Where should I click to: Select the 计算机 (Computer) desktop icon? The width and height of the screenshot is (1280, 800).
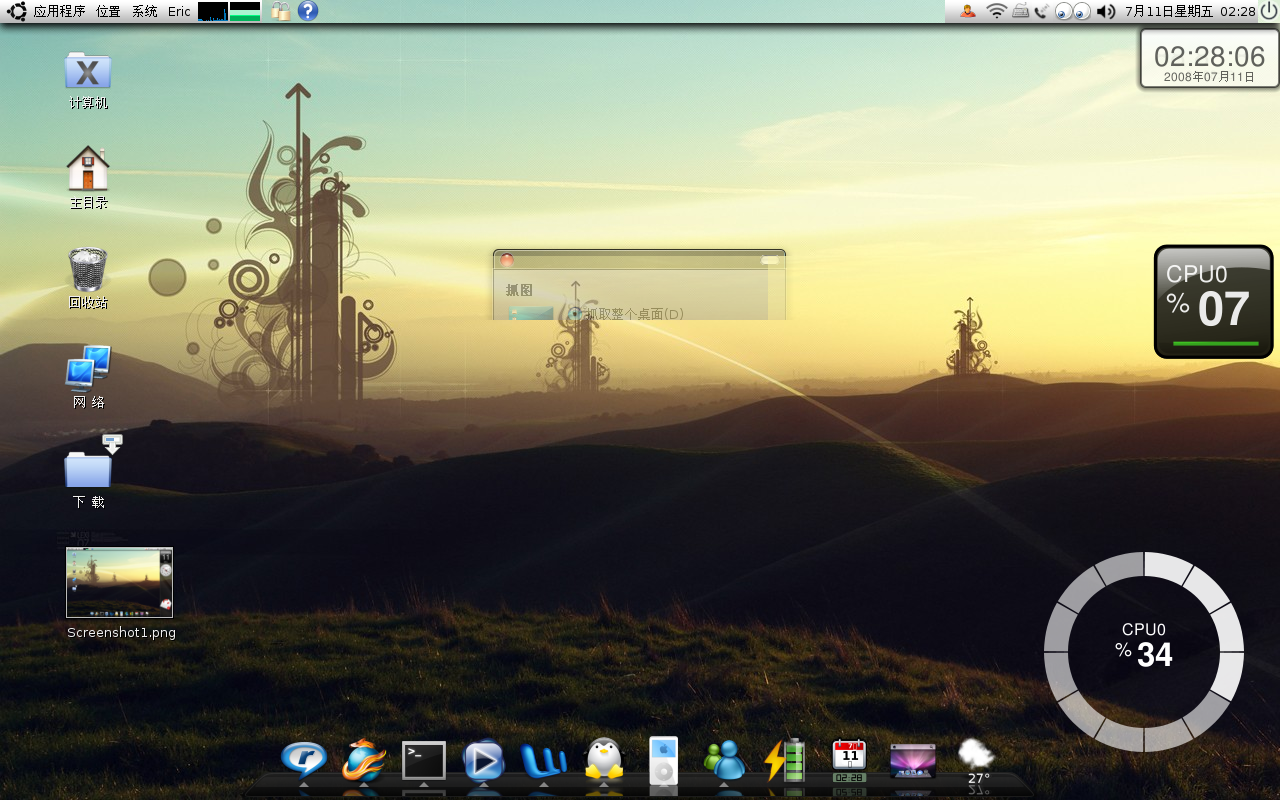(x=88, y=80)
